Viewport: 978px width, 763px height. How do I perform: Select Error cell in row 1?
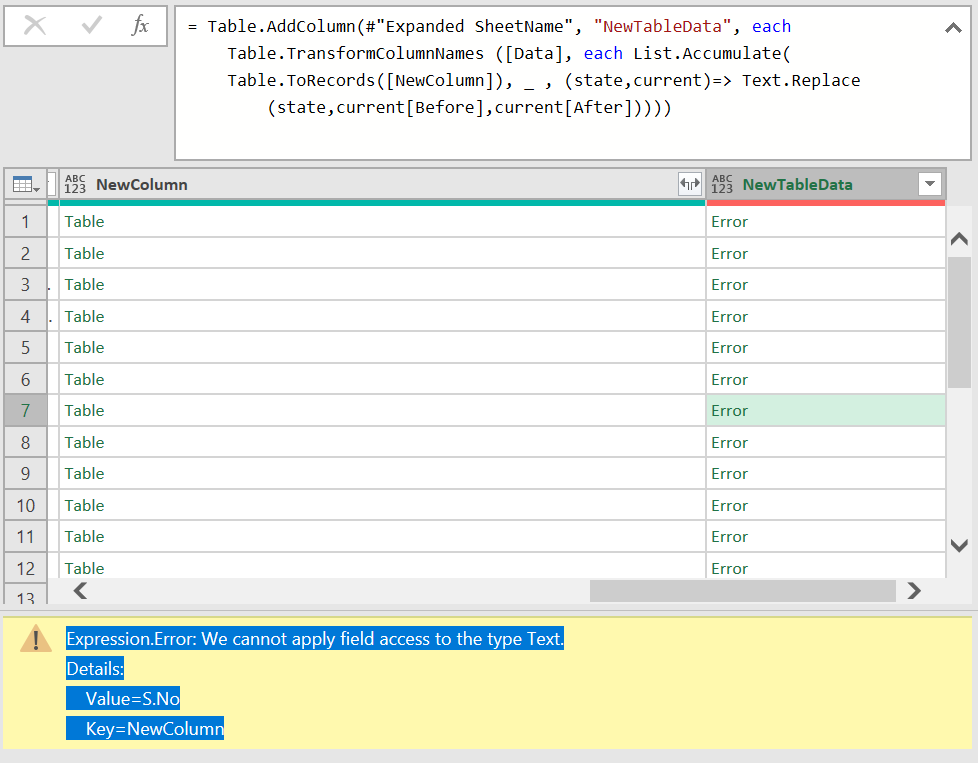826,221
